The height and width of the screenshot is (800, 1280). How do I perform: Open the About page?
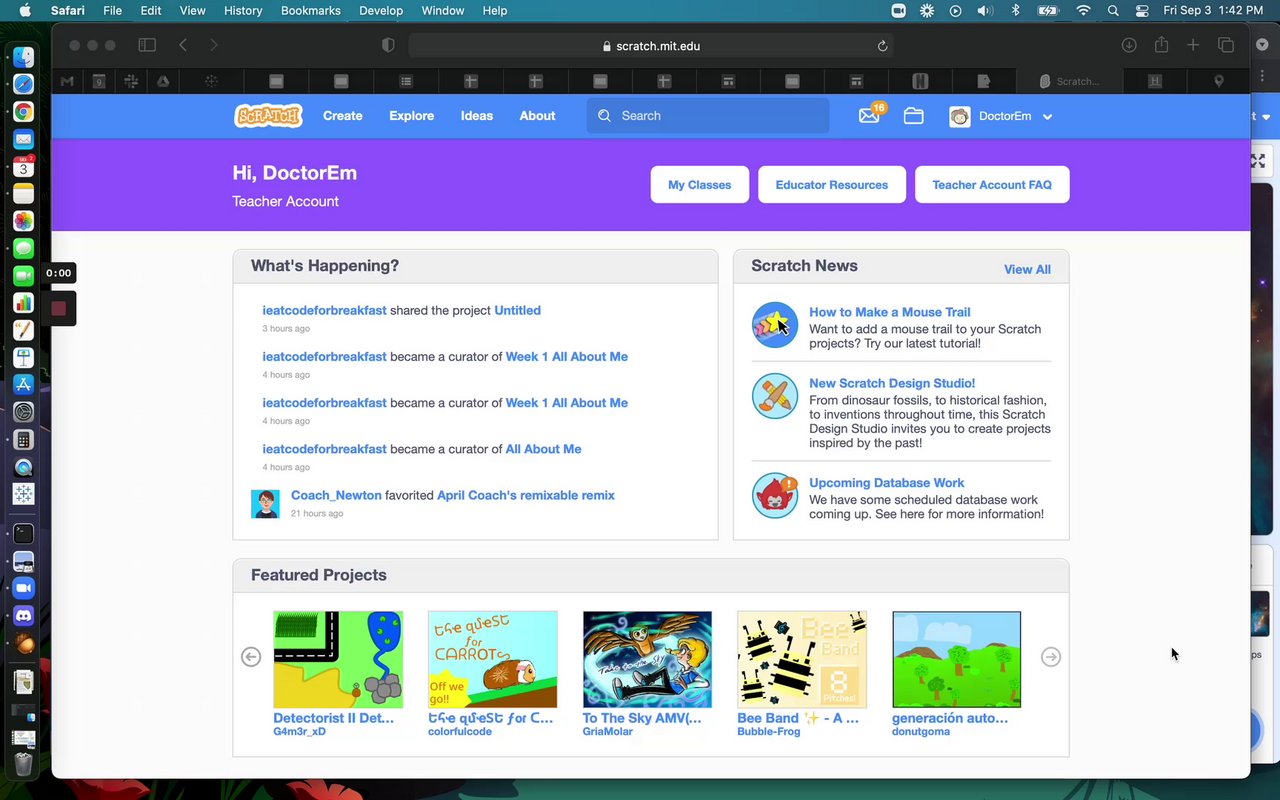(537, 116)
